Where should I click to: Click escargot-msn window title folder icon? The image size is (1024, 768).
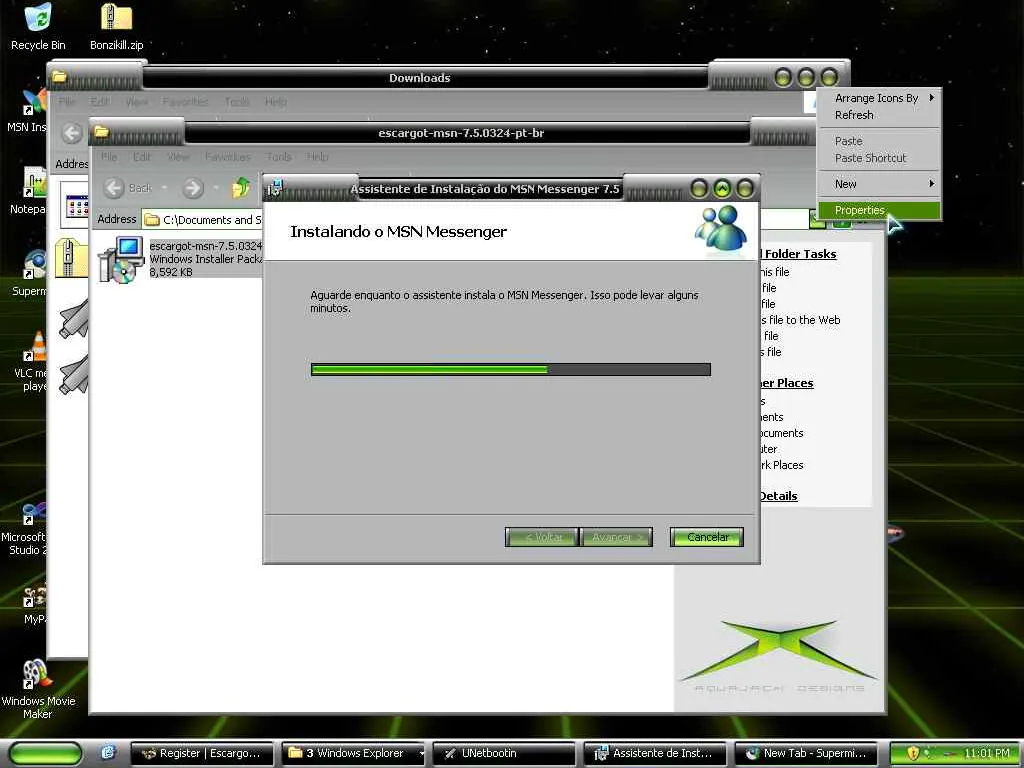[101, 132]
